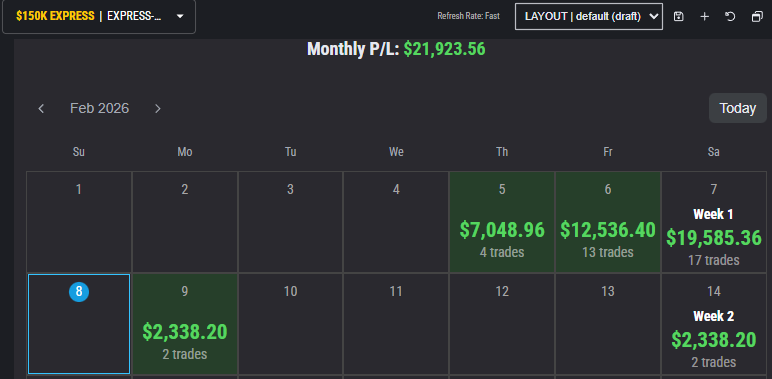Select calendar day 5 with $7,048.96

click(502, 222)
